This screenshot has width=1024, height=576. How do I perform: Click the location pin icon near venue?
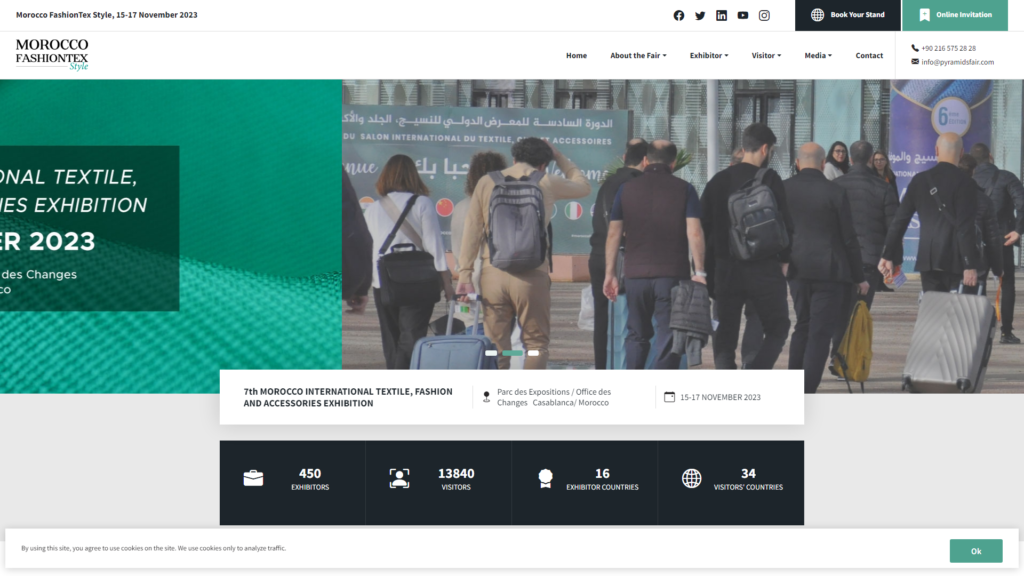pos(486,396)
